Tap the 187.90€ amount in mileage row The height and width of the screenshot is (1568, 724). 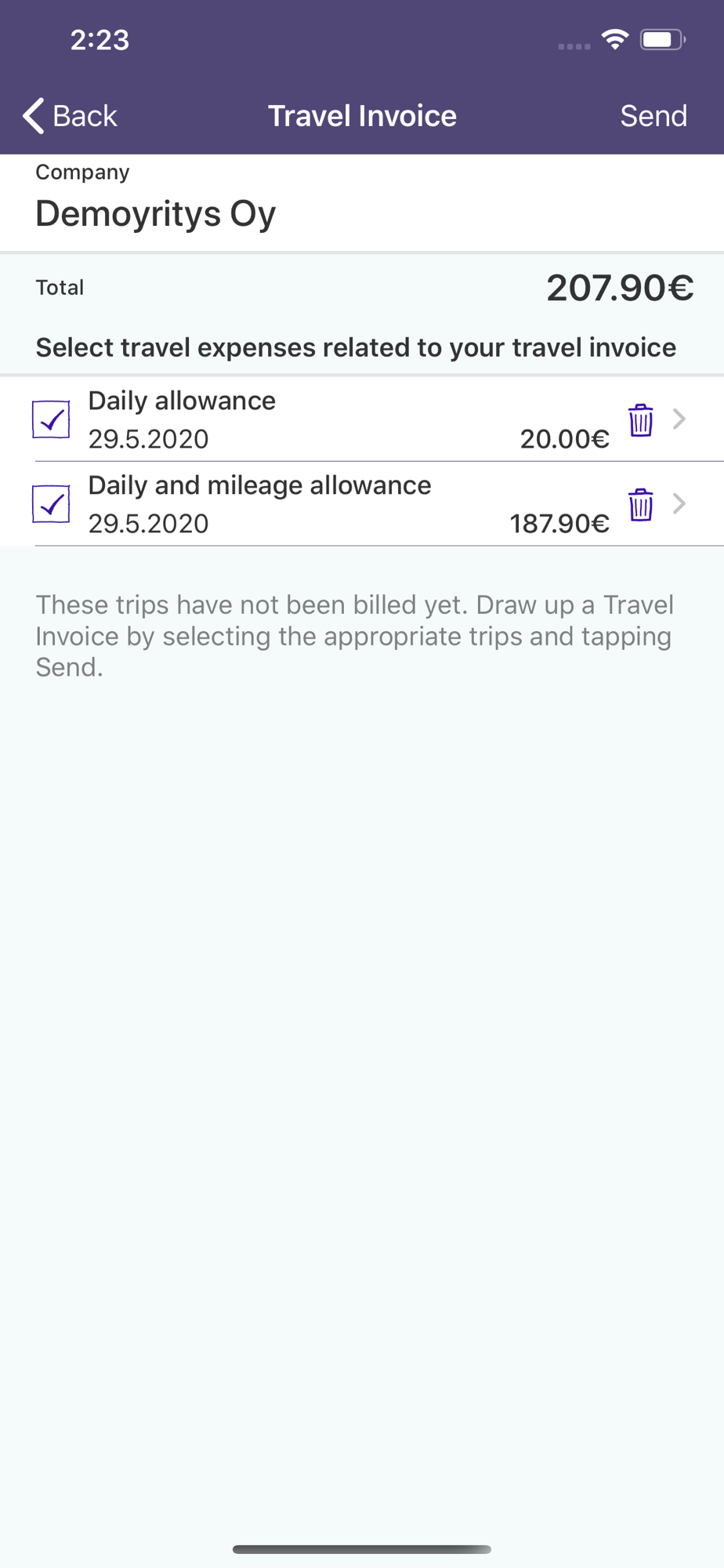click(x=559, y=524)
